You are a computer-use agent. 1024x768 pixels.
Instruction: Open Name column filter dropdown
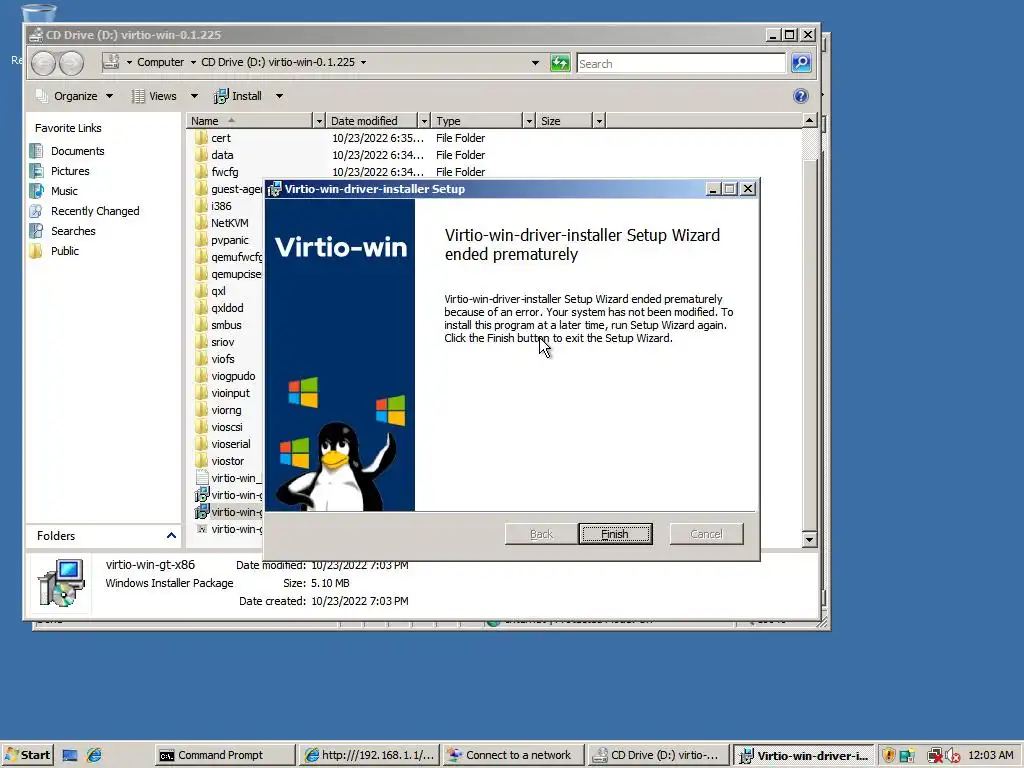[x=319, y=121]
